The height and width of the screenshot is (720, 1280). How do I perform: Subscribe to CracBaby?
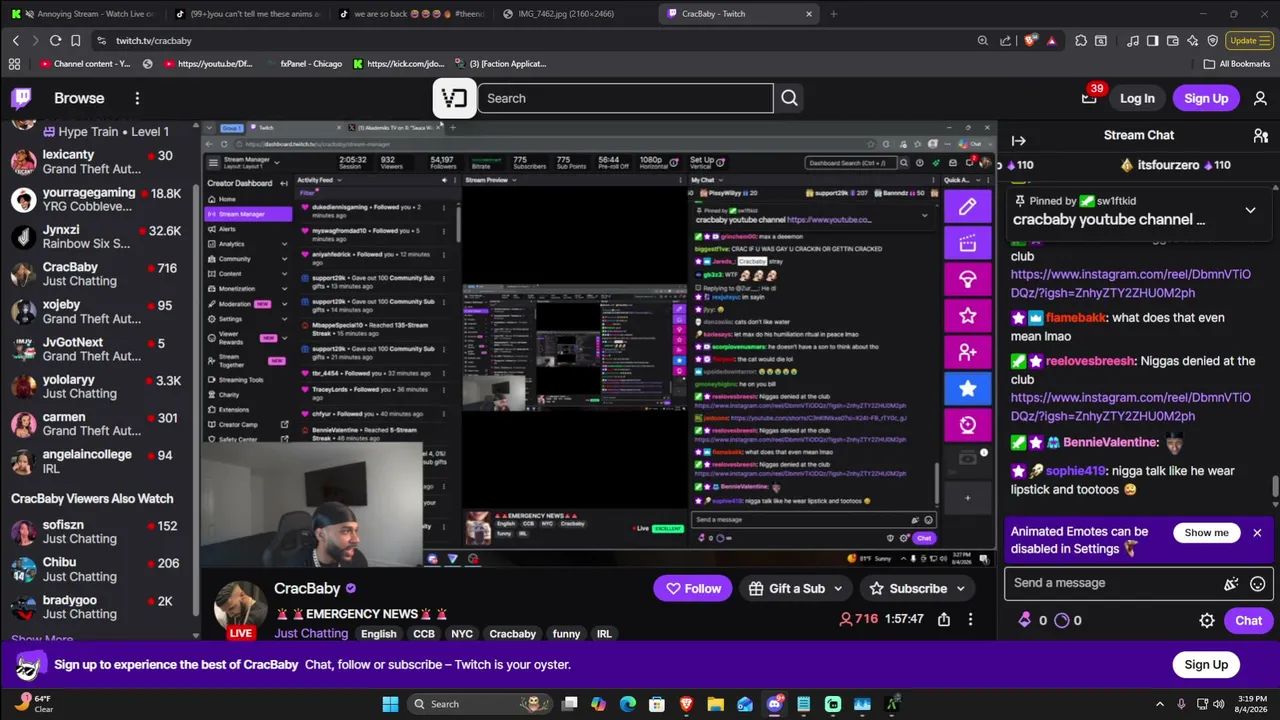point(908,589)
